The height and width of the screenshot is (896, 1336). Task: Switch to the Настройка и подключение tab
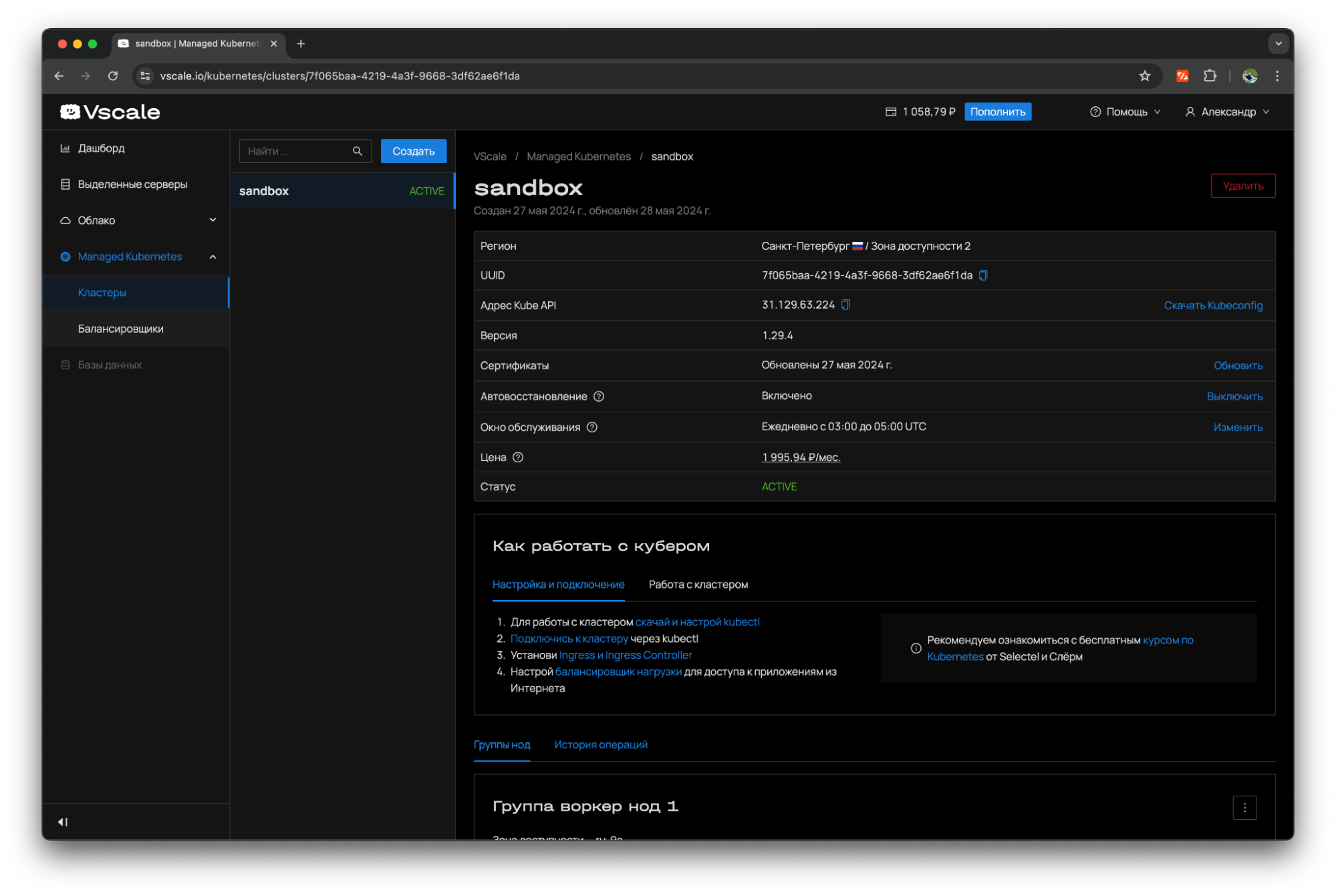558,585
